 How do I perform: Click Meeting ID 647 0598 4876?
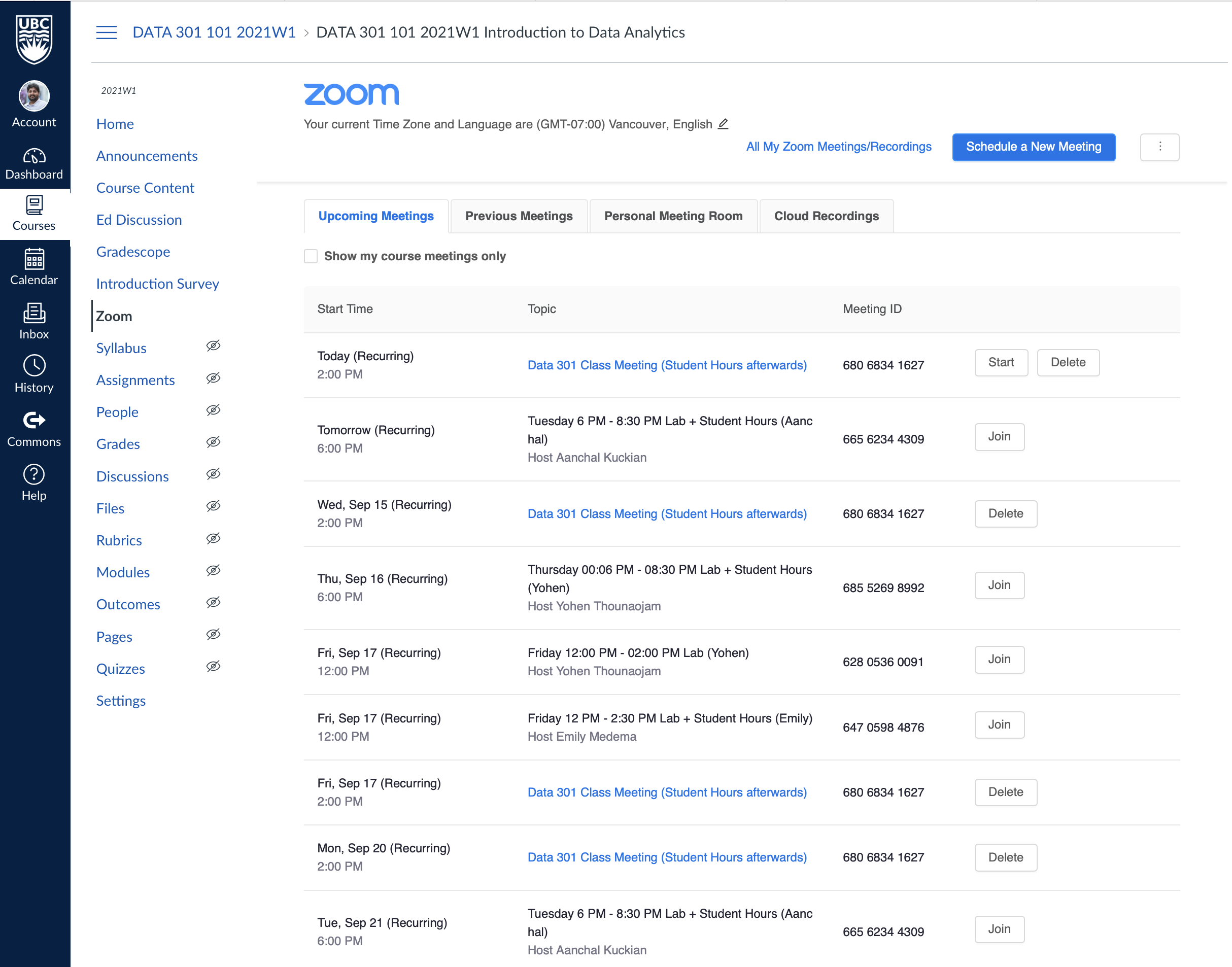[x=883, y=728]
